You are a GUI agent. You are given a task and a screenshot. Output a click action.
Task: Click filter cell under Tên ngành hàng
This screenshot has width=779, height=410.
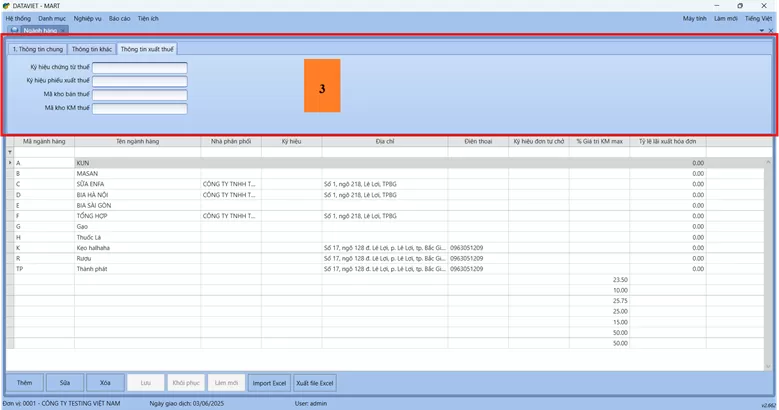click(138, 152)
